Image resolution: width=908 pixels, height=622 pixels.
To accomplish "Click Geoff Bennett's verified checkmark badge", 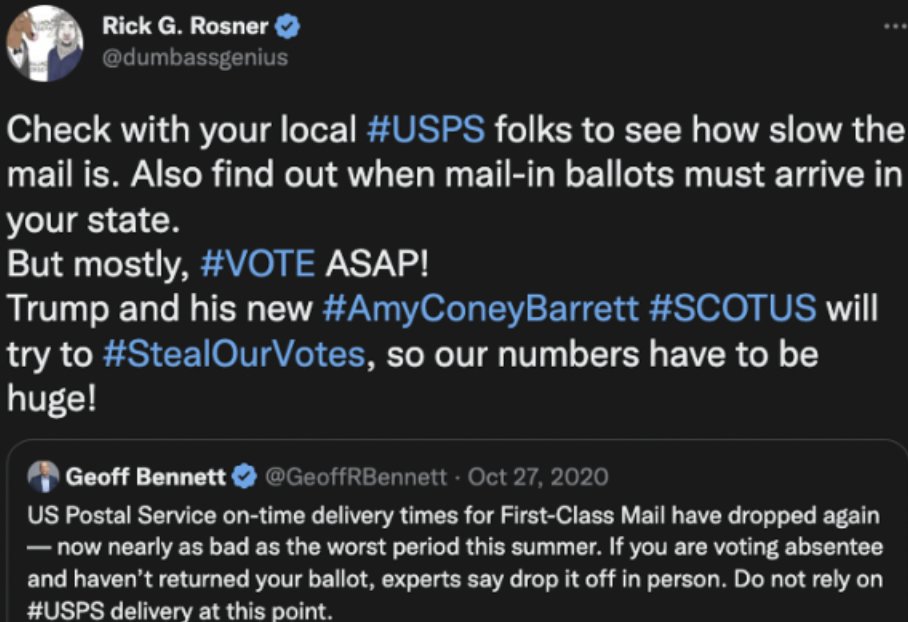I will coord(244,478).
